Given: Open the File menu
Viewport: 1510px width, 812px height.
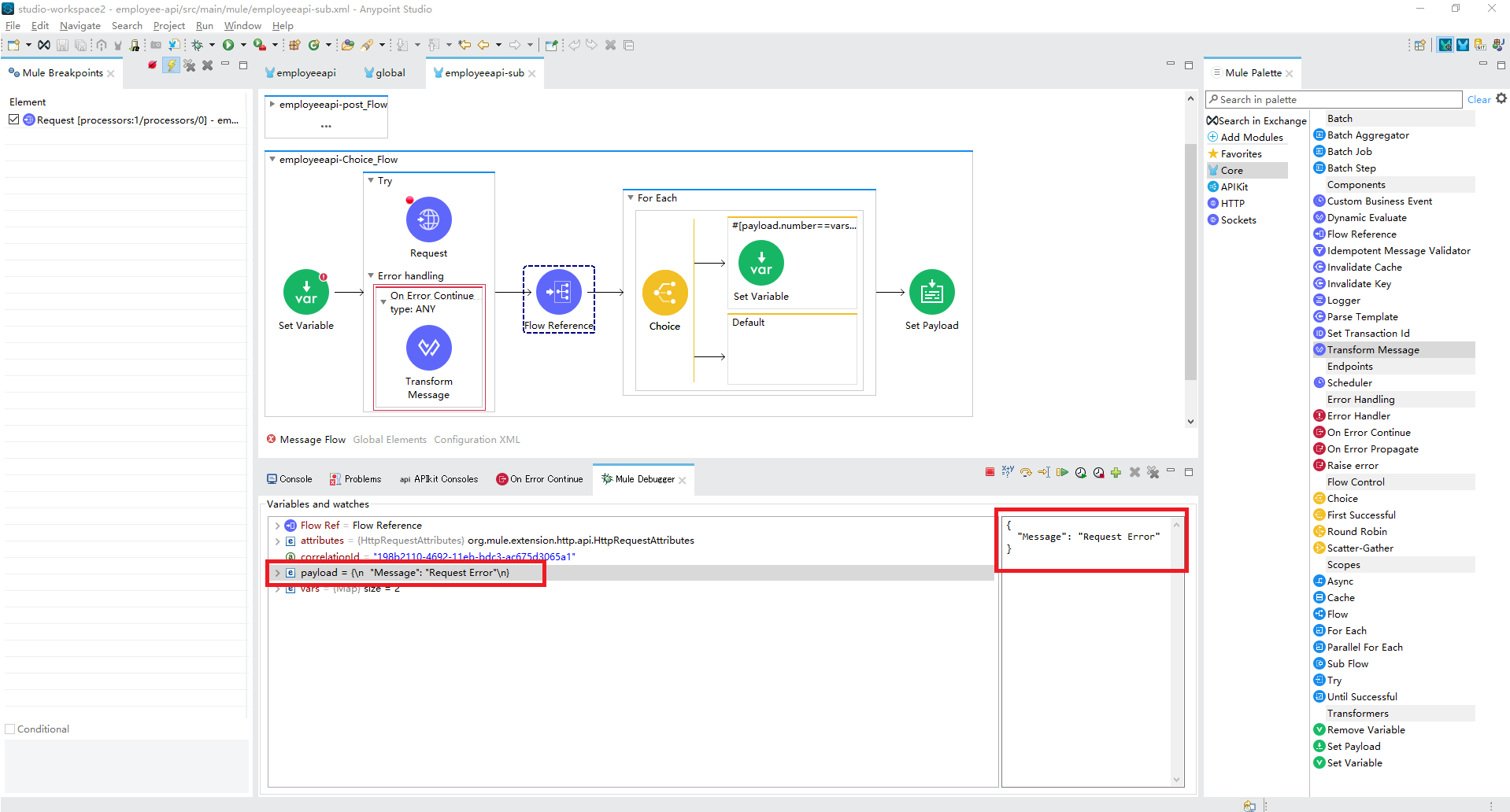Looking at the screenshot, I should [x=13, y=26].
